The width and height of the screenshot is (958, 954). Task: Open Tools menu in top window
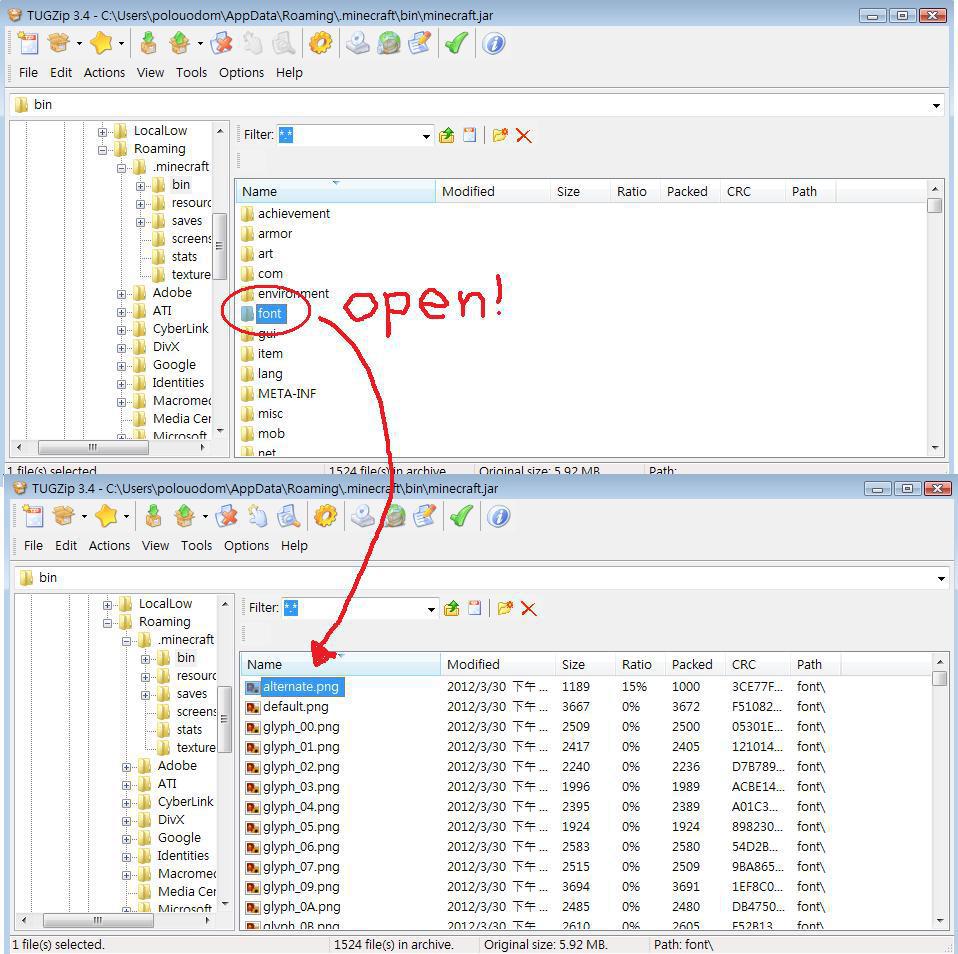tap(191, 72)
